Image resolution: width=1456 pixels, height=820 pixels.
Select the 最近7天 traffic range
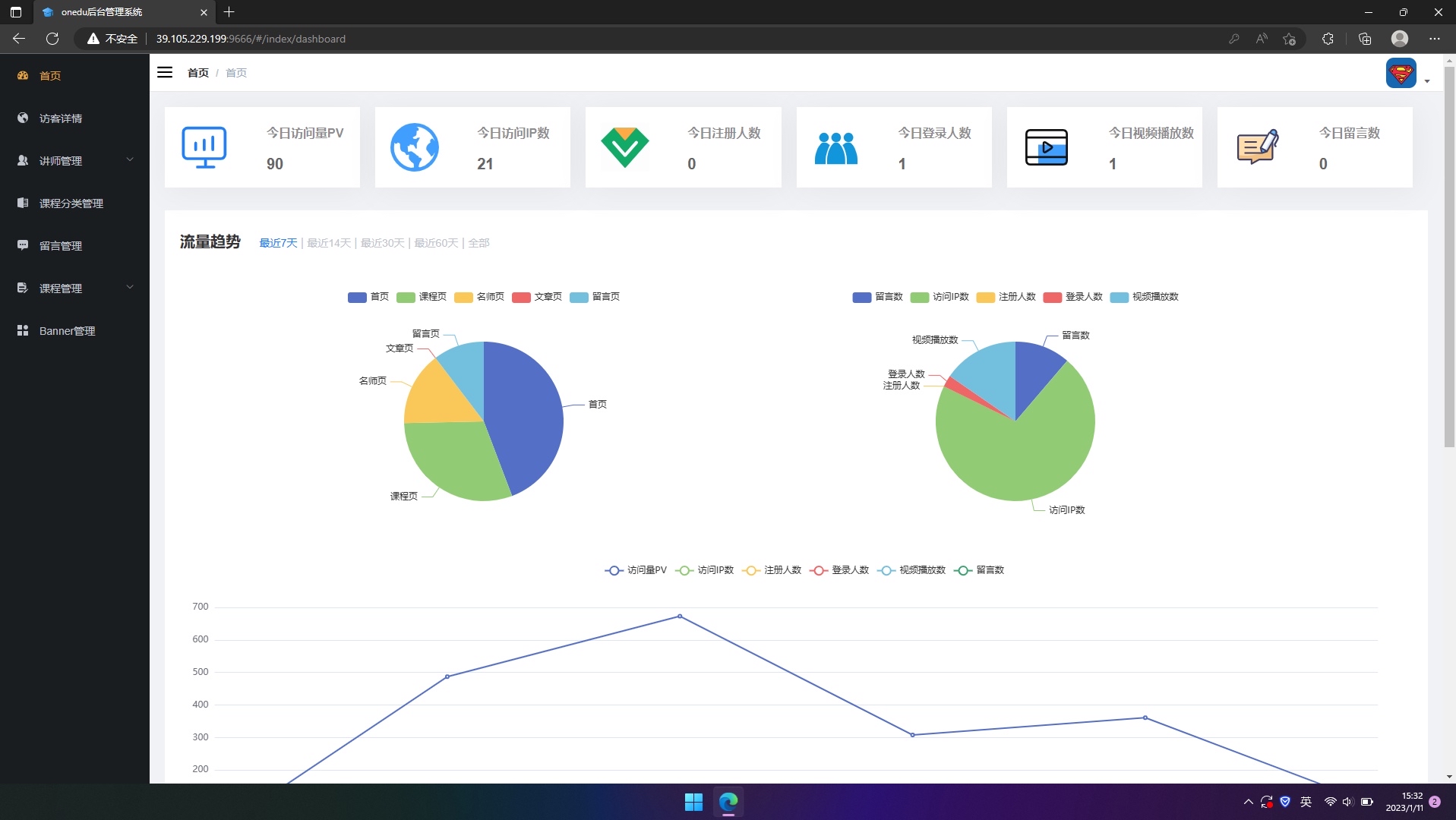tap(278, 243)
